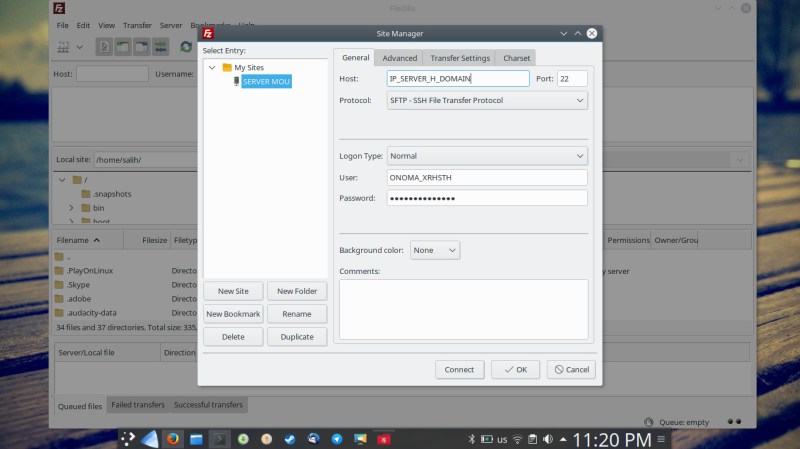Click the New Bookmark button
This screenshot has width=800, height=449.
click(233, 314)
